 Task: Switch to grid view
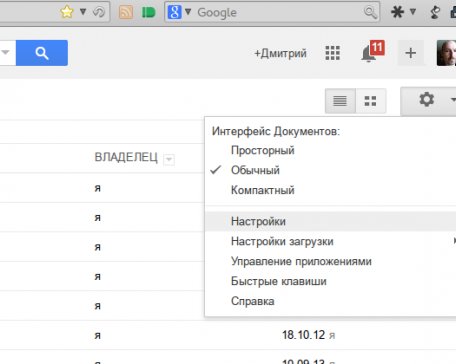click(371, 101)
